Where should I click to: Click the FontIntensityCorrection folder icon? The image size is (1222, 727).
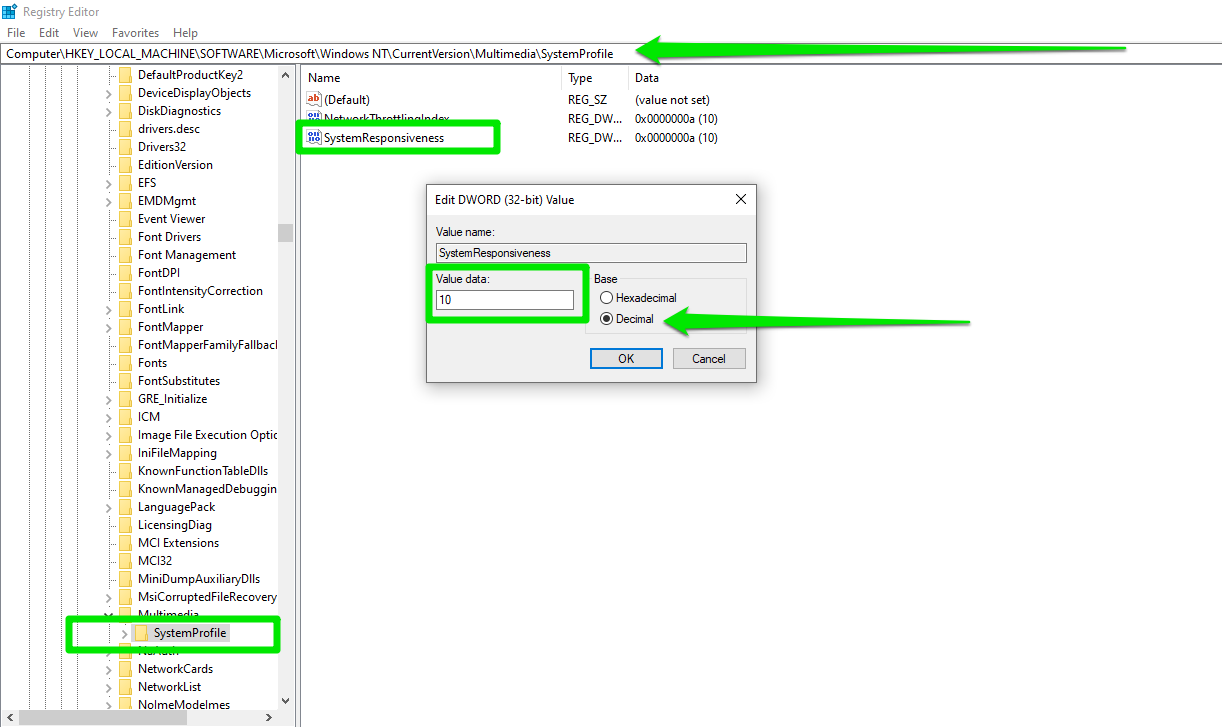tap(125, 291)
